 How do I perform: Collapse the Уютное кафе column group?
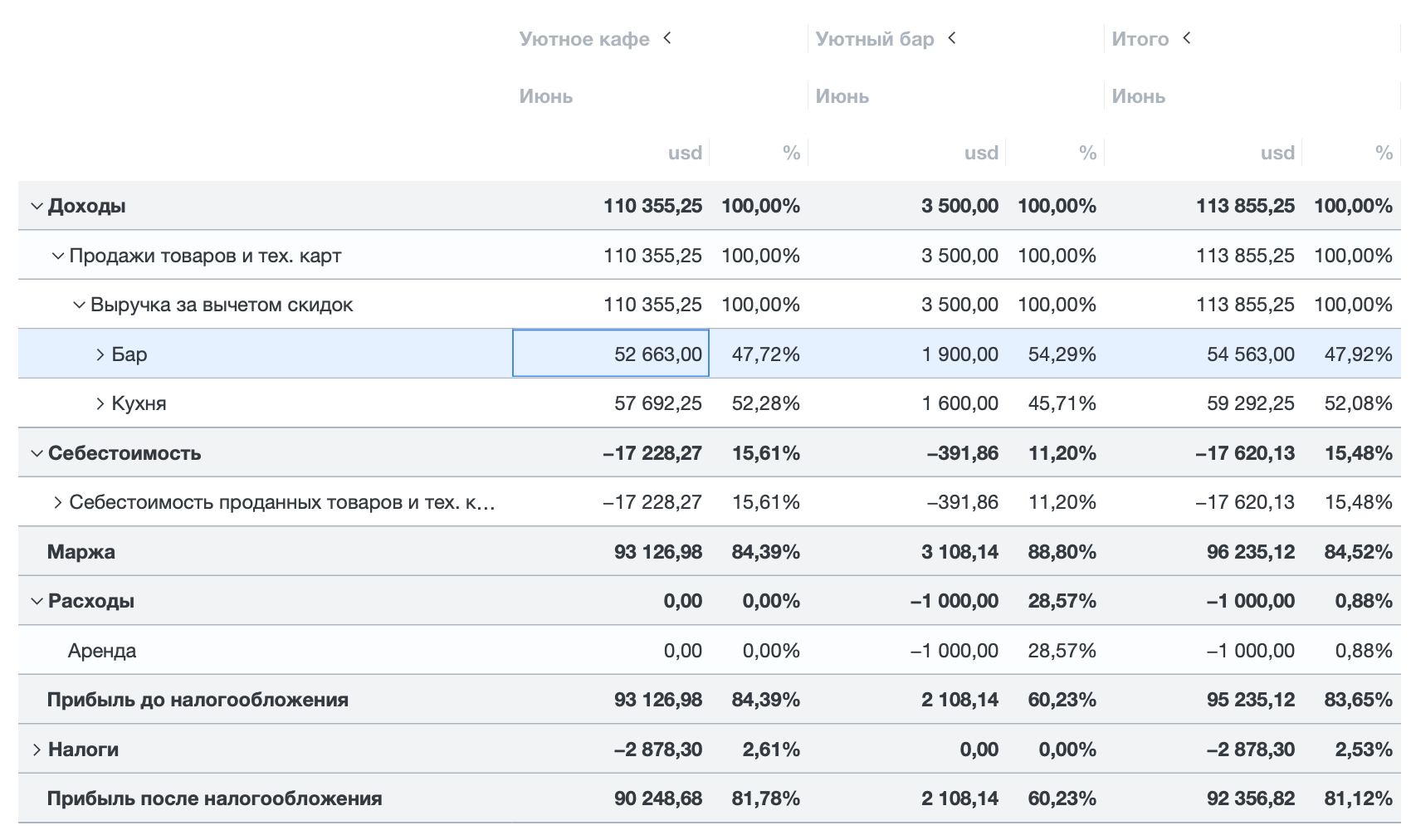click(x=667, y=38)
